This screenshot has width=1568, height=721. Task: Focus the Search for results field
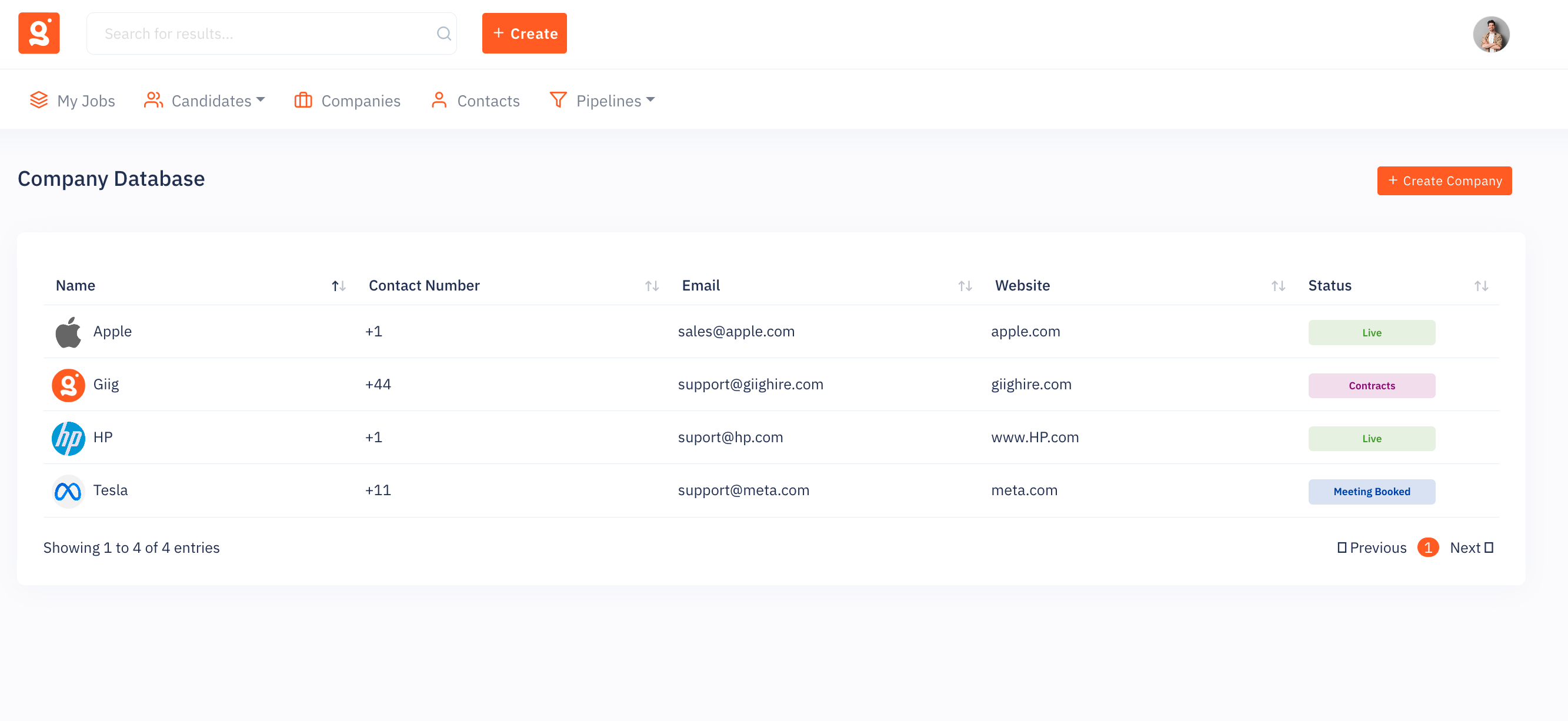click(272, 34)
